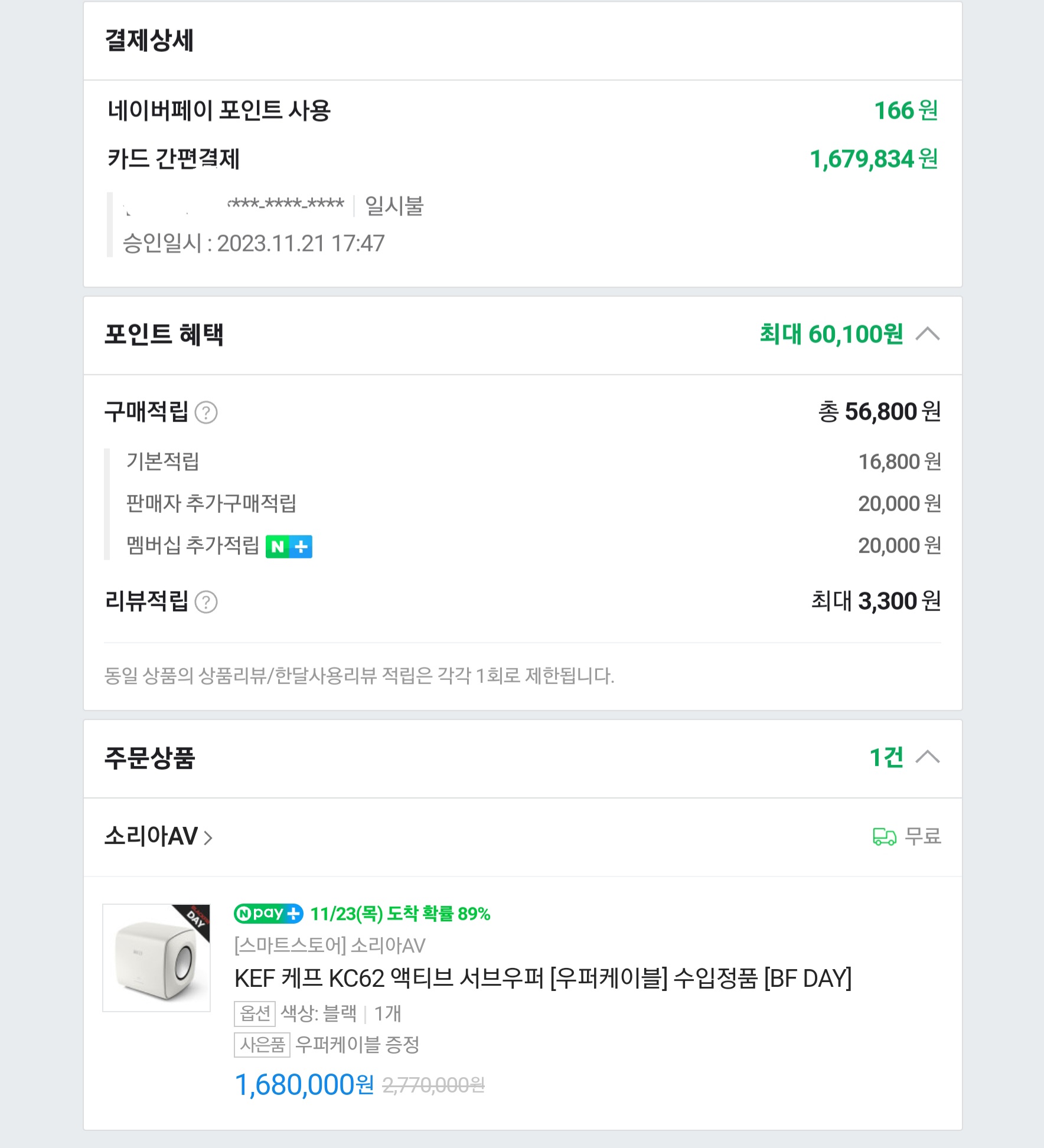Click the 결제상세 section header

pos(149,41)
